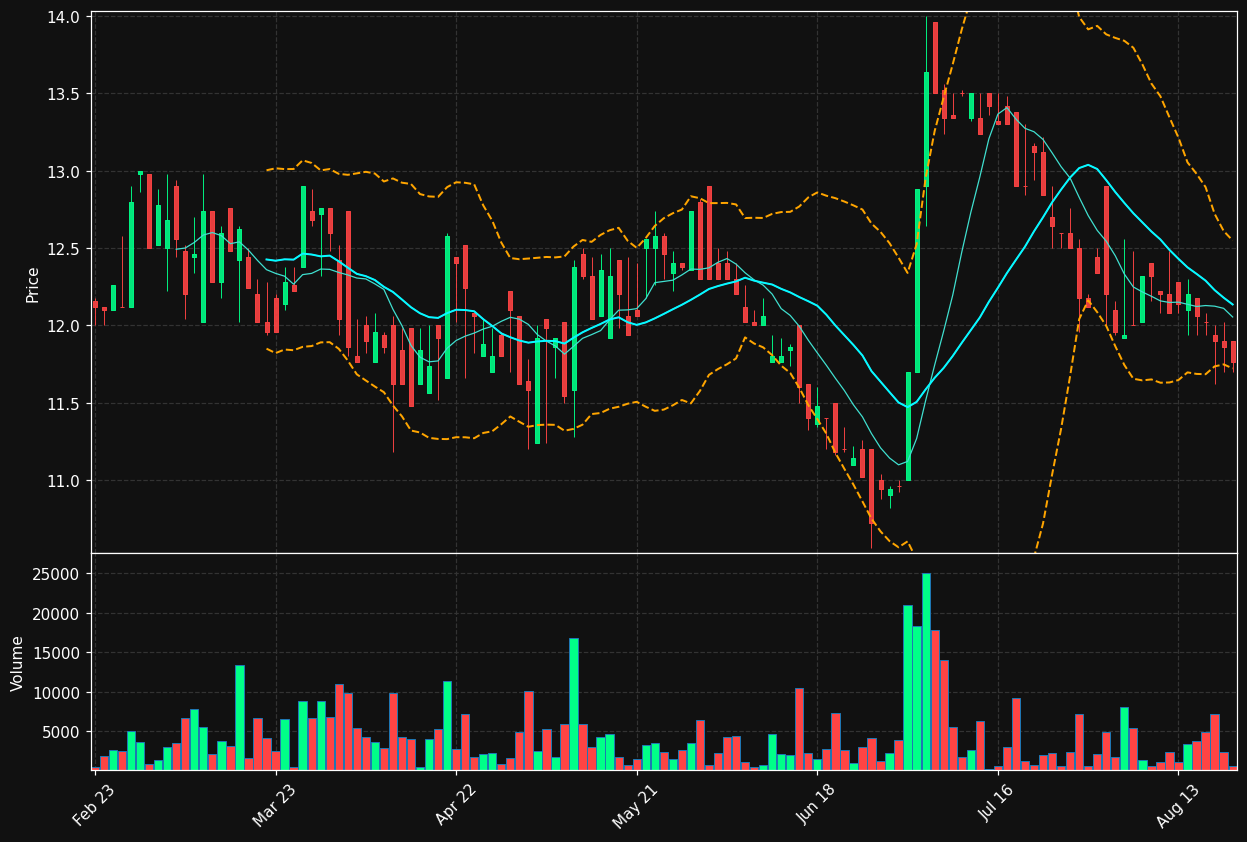Click the "Apr 22" date label
1247x842 pixels.
tap(453, 804)
